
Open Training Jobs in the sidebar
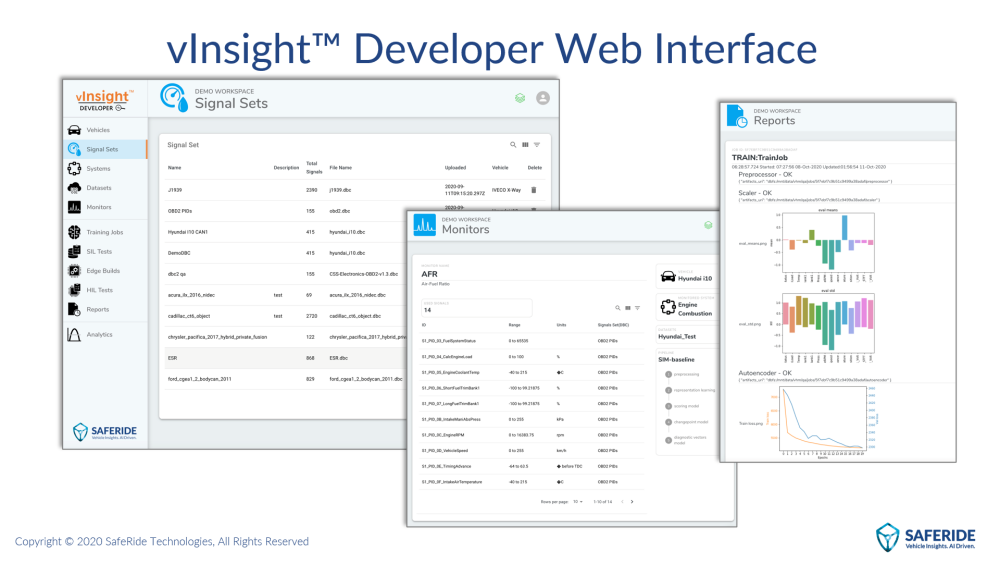105,232
